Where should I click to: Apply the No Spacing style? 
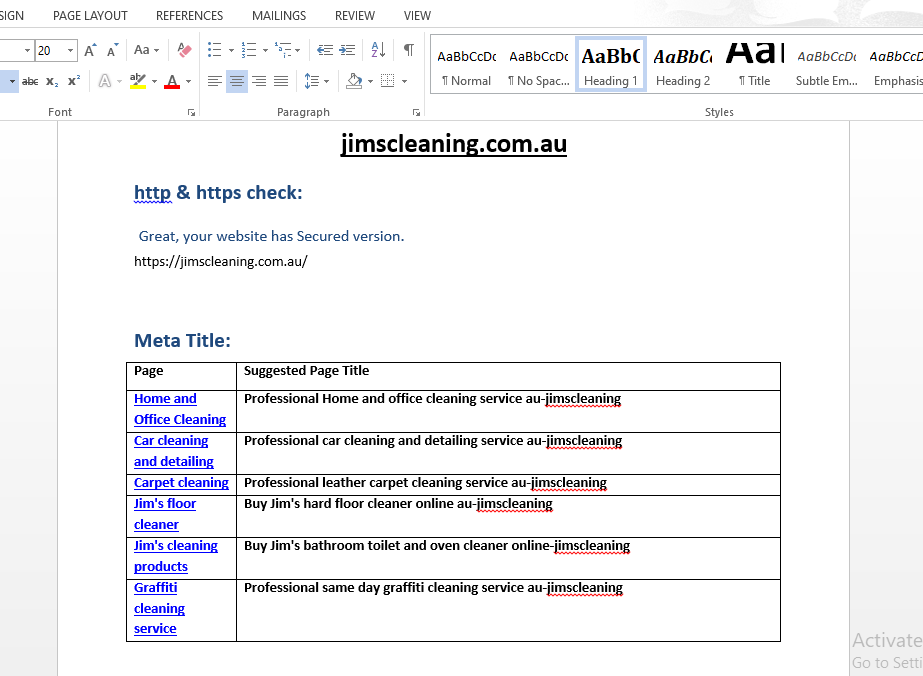[539, 65]
